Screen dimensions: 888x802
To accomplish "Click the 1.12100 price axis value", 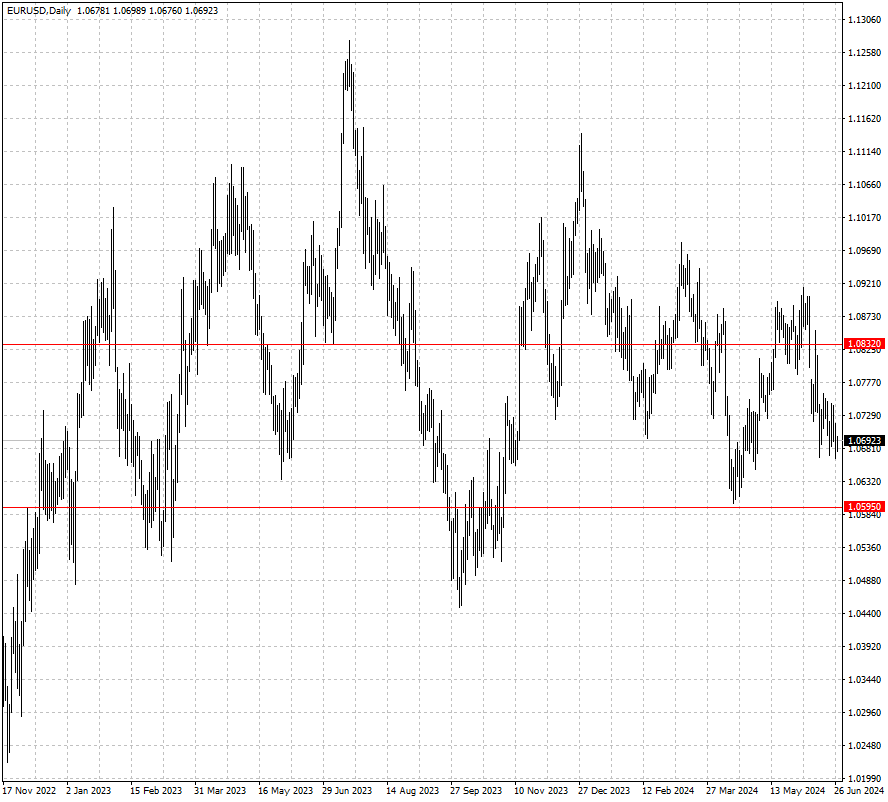I will coord(864,86).
